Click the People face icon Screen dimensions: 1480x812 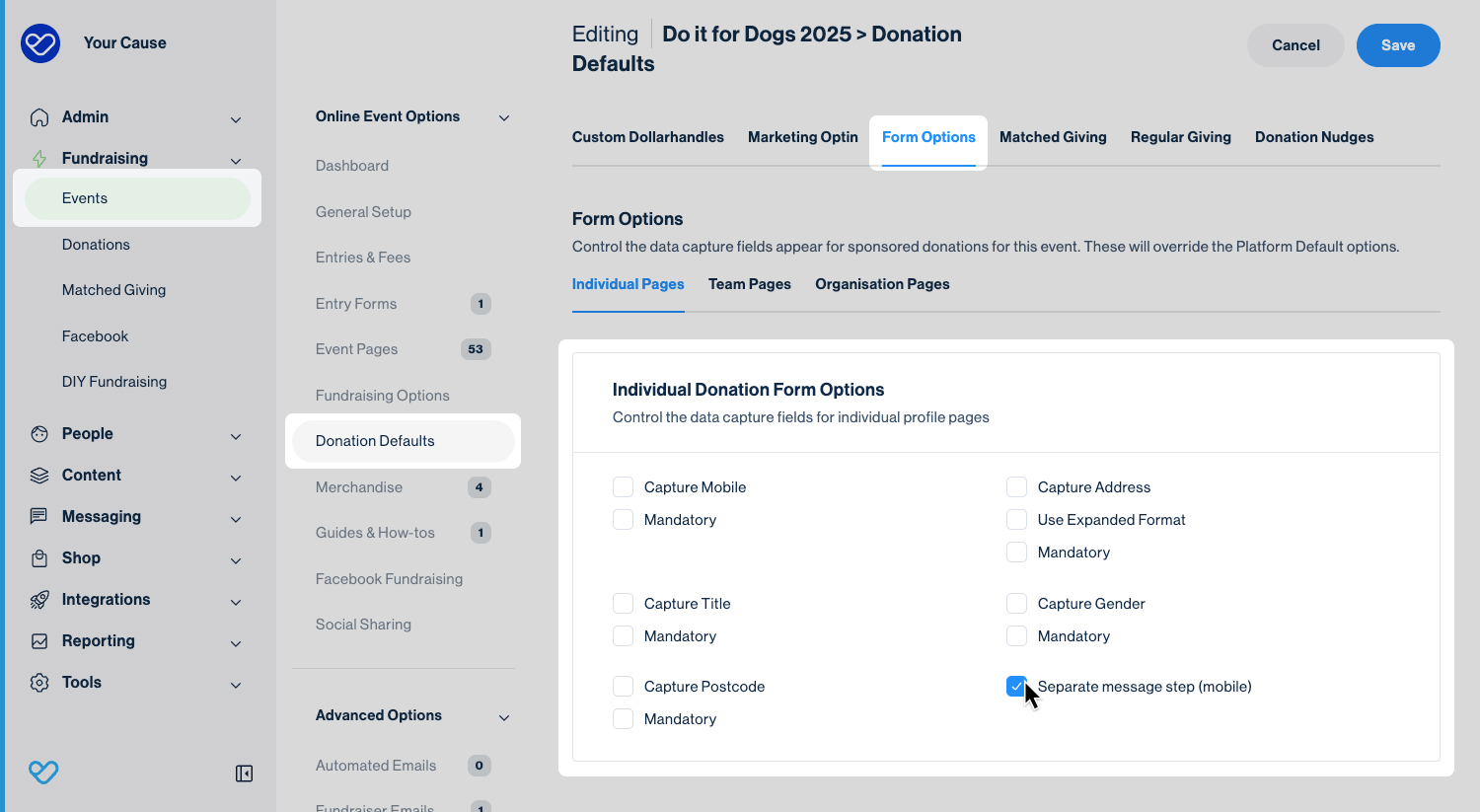tap(39, 434)
